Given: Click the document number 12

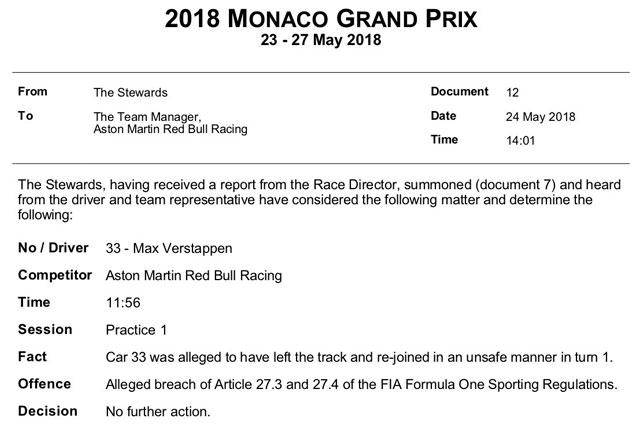Looking at the screenshot, I should [x=512, y=92].
